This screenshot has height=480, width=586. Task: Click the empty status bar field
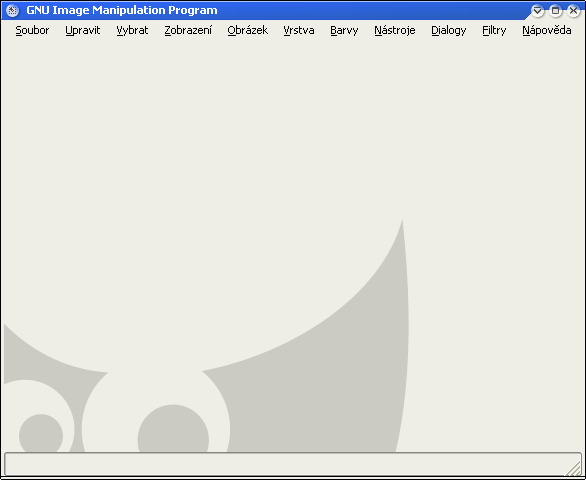293,464
